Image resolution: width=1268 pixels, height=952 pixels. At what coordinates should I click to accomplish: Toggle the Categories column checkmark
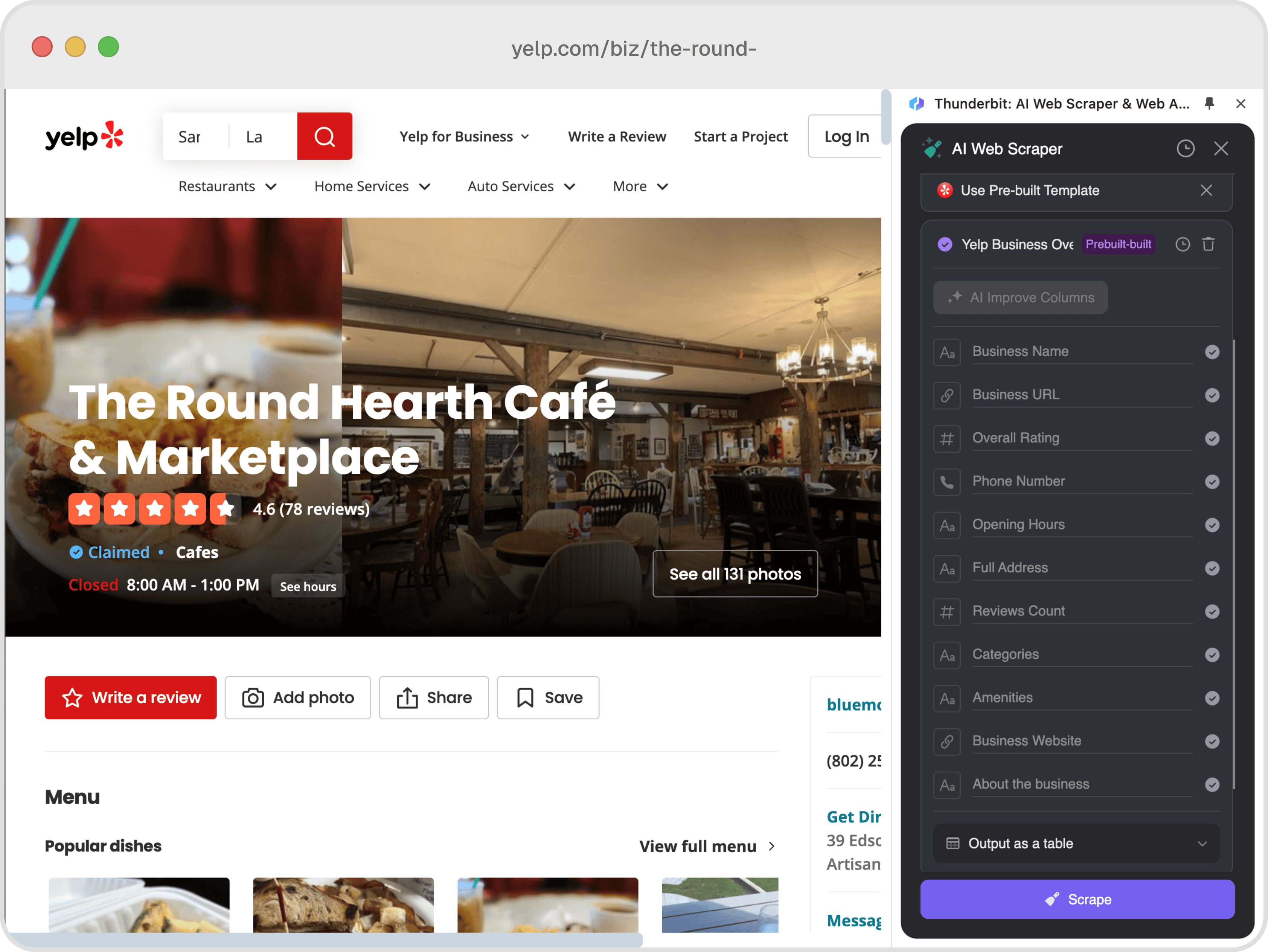pyautogui.click(x=1212, y=655)
